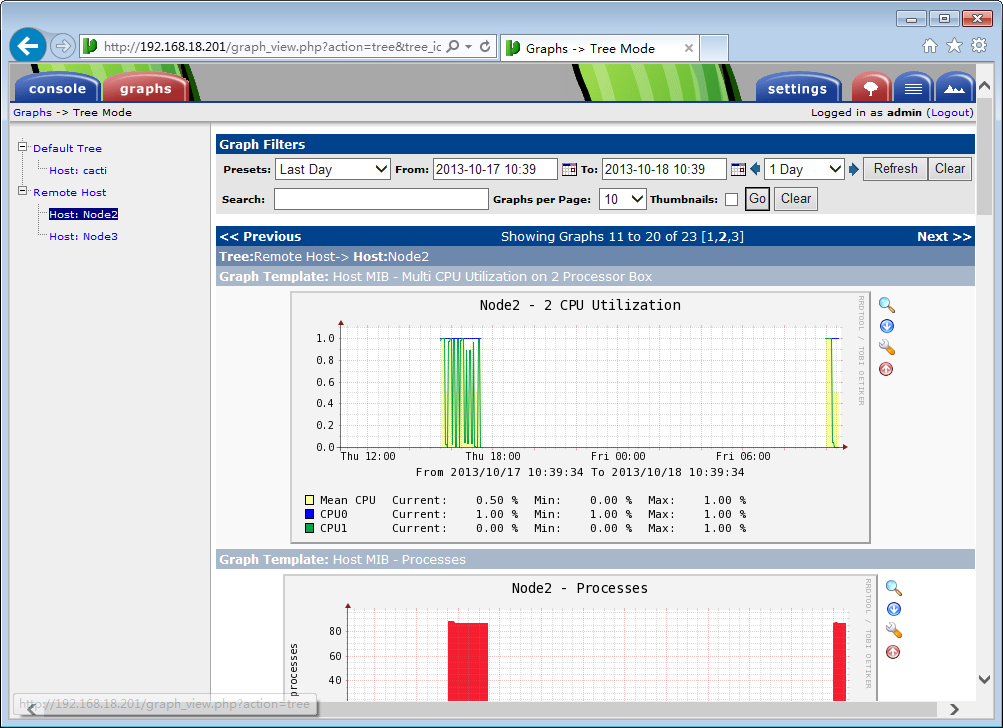Click the Go search button
1003x728 pixels.
click(757, 199)
